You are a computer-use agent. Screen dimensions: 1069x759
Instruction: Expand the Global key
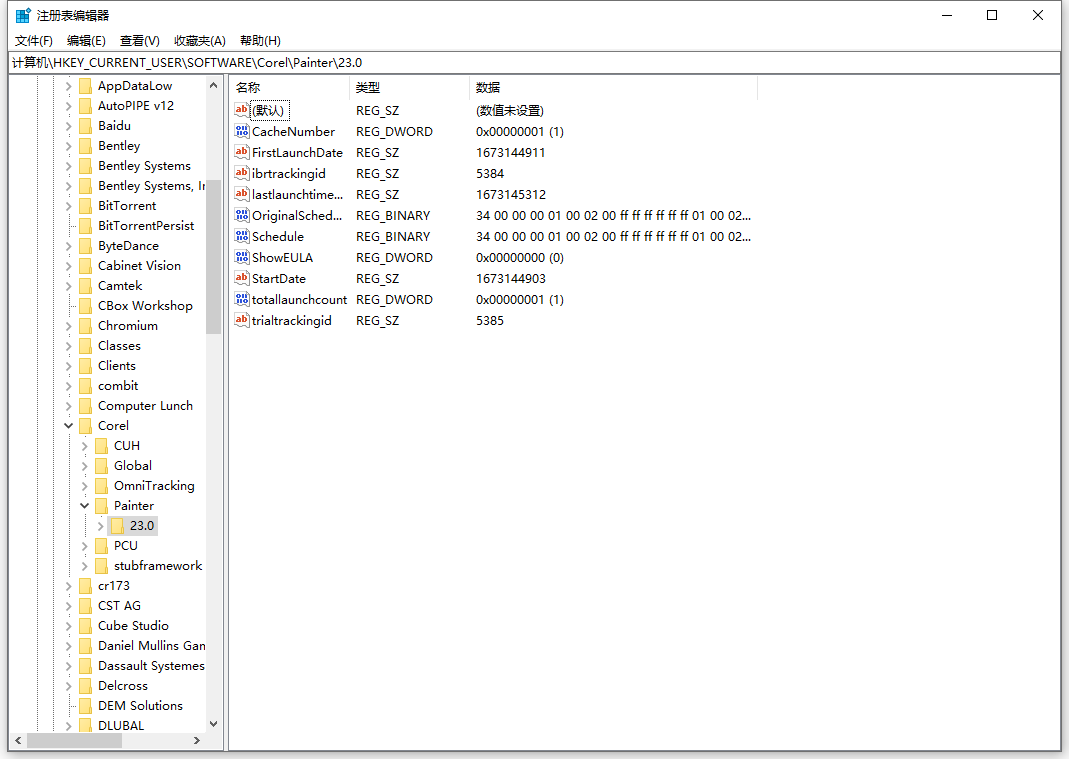(x=85, y=466)
